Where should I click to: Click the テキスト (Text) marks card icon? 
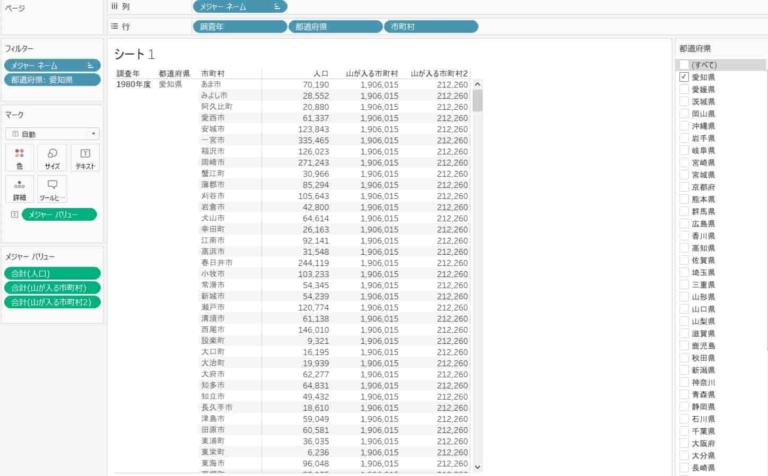coord(85,158)
